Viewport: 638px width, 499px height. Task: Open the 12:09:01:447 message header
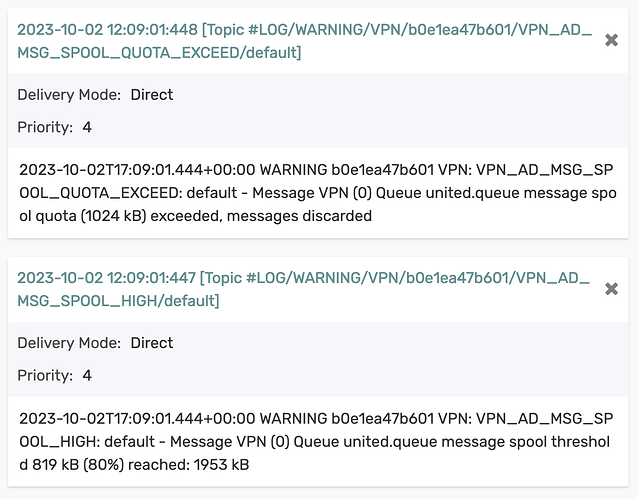[x=304, y=289]
